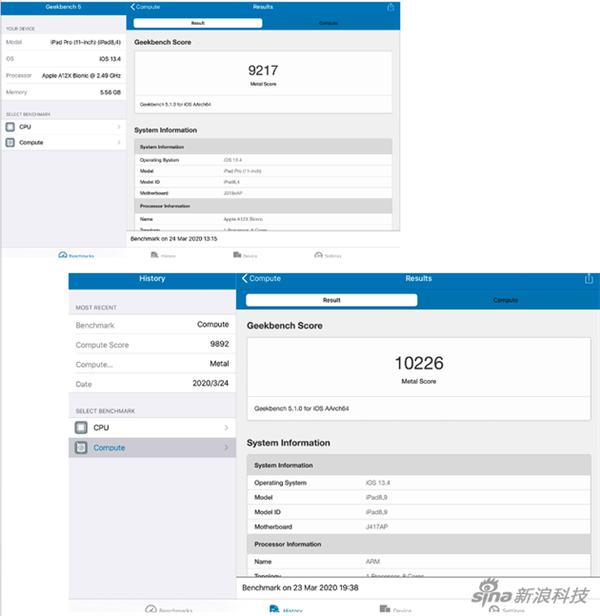This screenshot has width=600, height=616.
Task: Tap share icon in lower Results window
Action: tap(589, 279)
